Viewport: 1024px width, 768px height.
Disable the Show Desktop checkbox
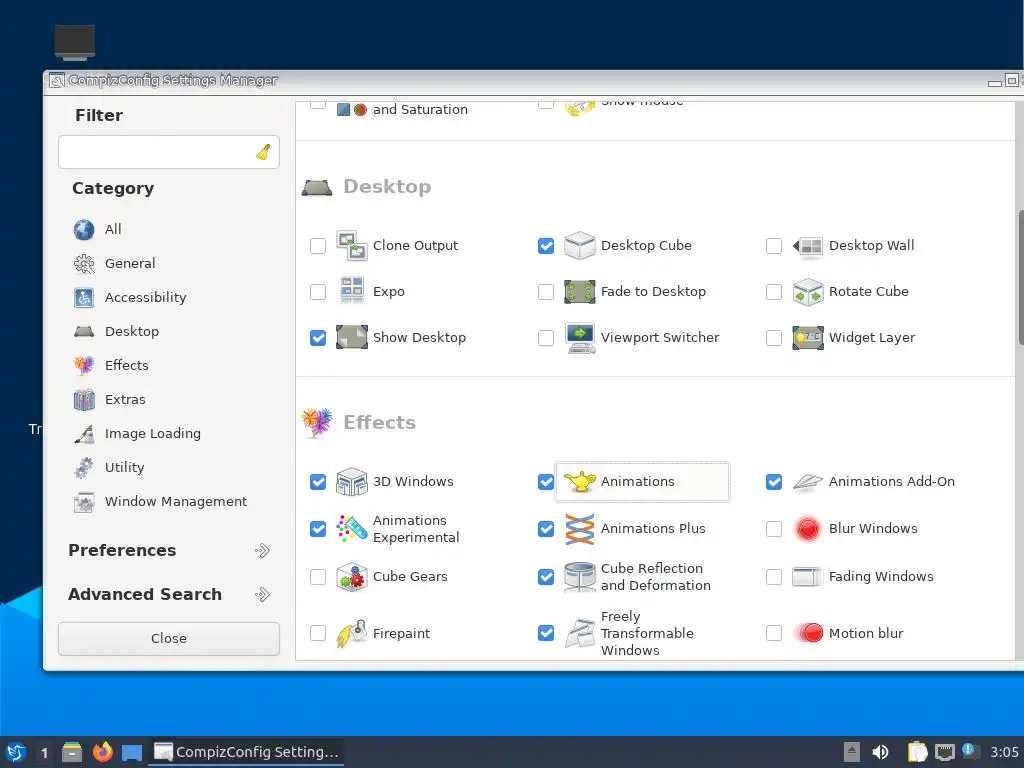coord(318,338)
